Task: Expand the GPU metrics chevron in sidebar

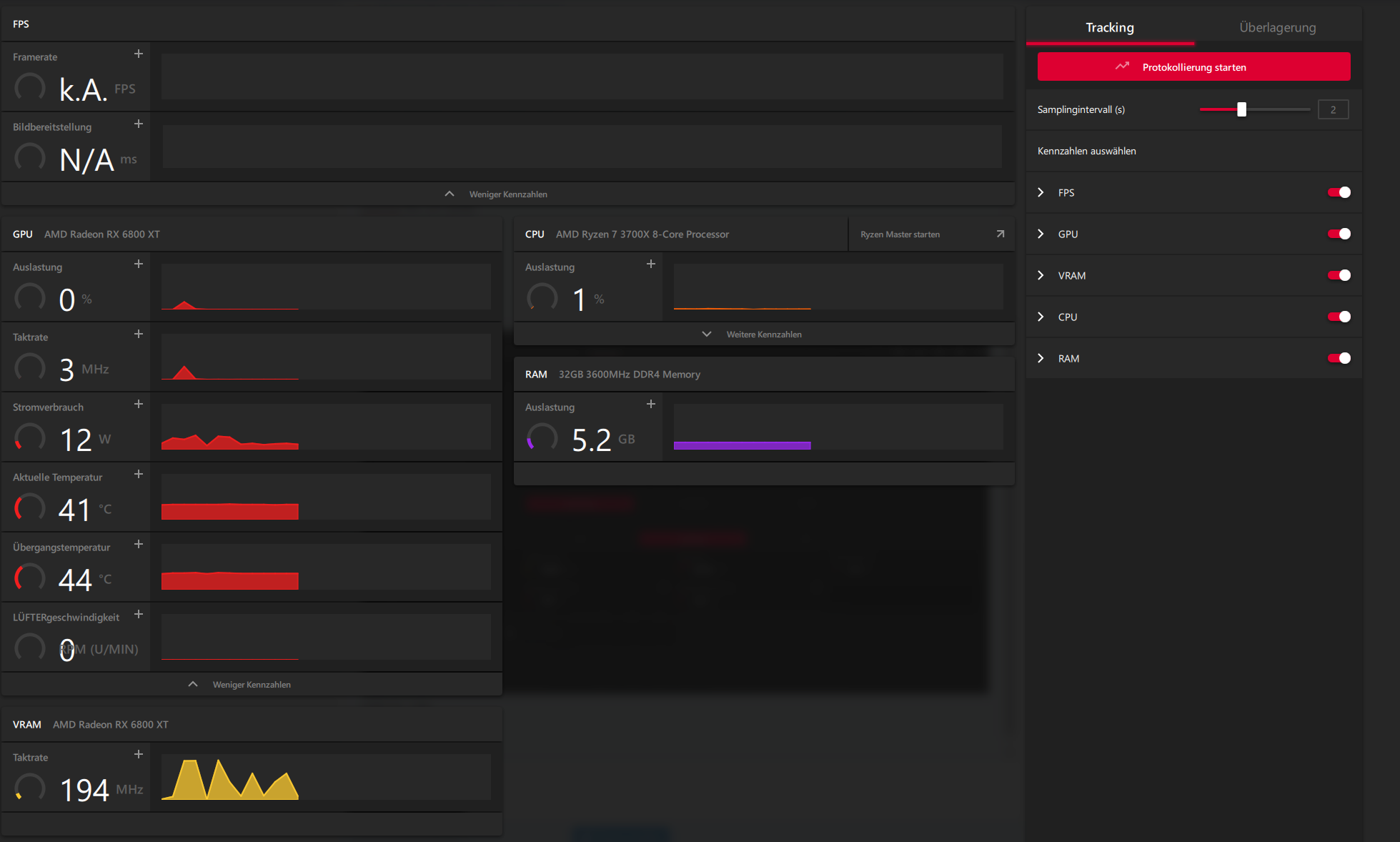Action: (x=1041, y=234)
